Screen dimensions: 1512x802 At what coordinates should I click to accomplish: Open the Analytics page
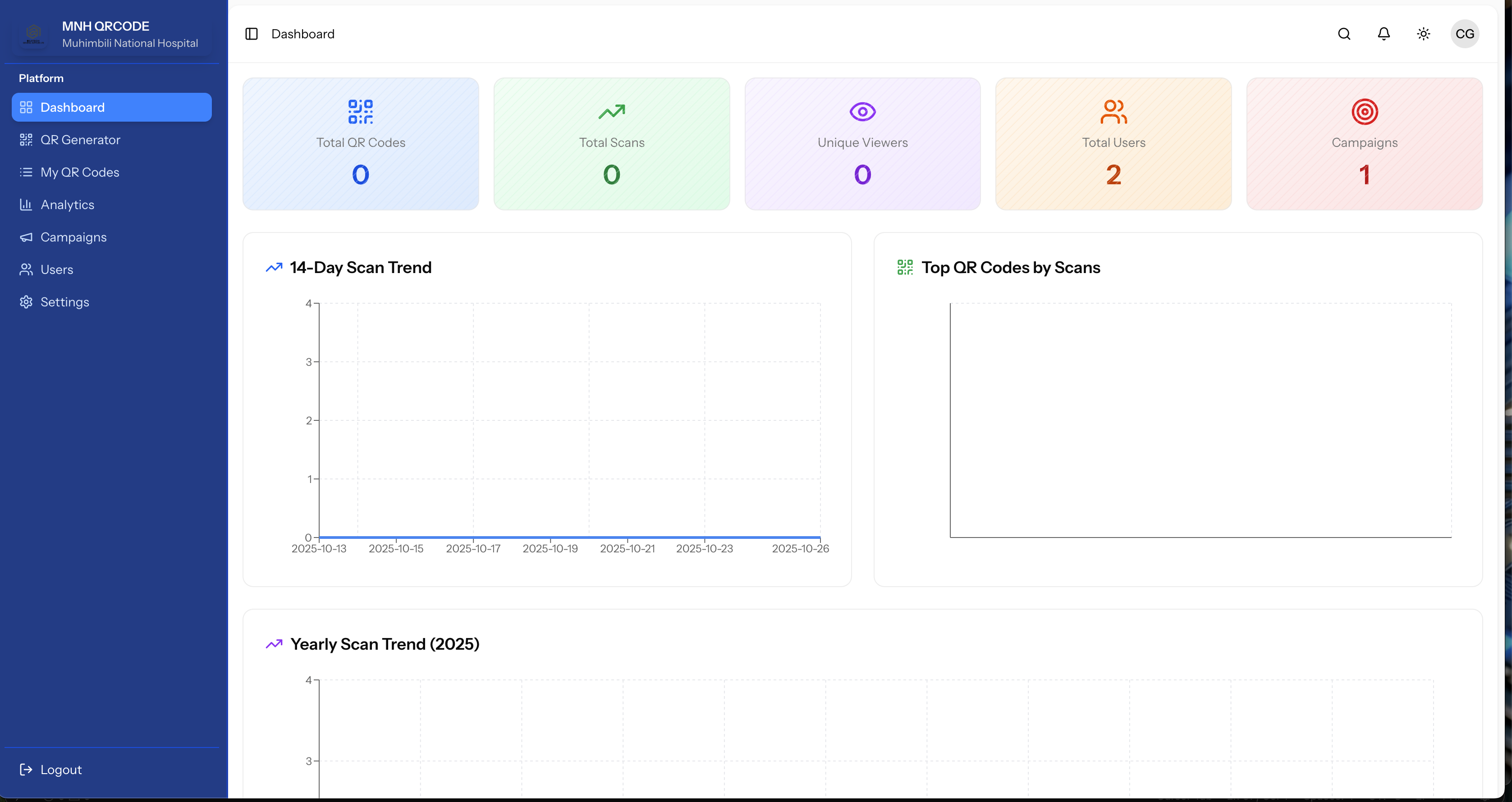point(68,205)
